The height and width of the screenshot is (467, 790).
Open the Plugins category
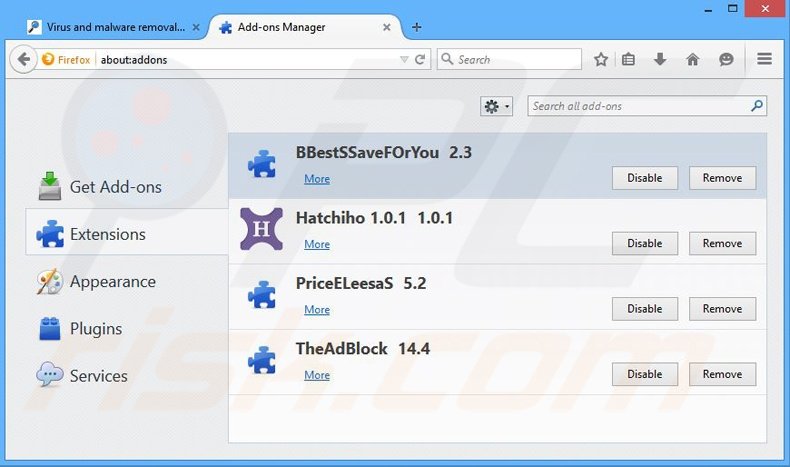[126, 328]
